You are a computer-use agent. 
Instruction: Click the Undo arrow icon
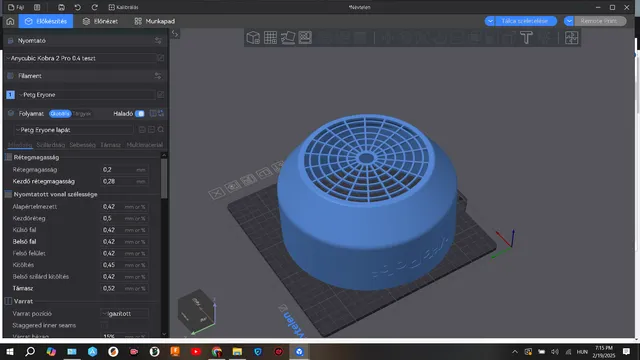[78, 7]
